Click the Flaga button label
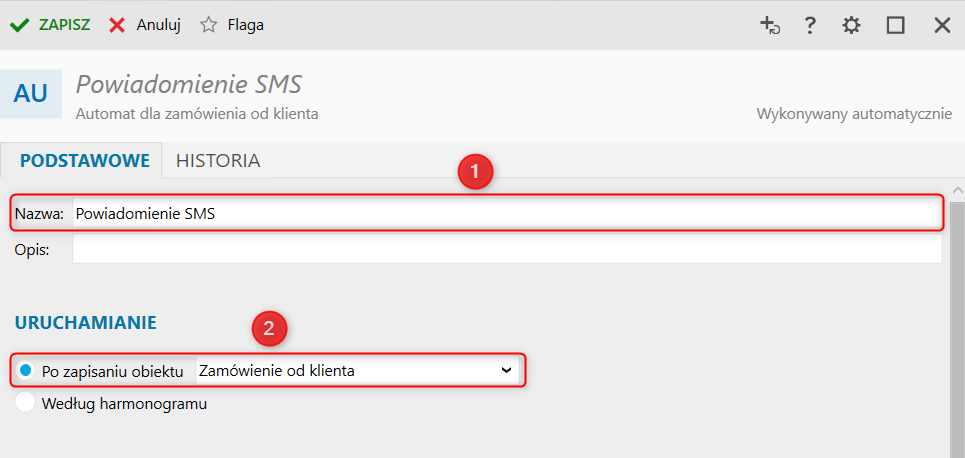The width and height of the screenshot is (965, 458). click(x=246, y=26)
